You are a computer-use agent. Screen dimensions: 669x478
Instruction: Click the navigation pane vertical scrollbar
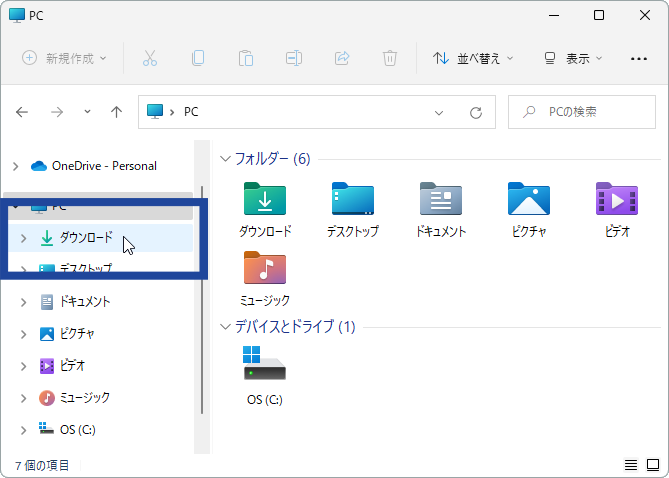[202, 300]
